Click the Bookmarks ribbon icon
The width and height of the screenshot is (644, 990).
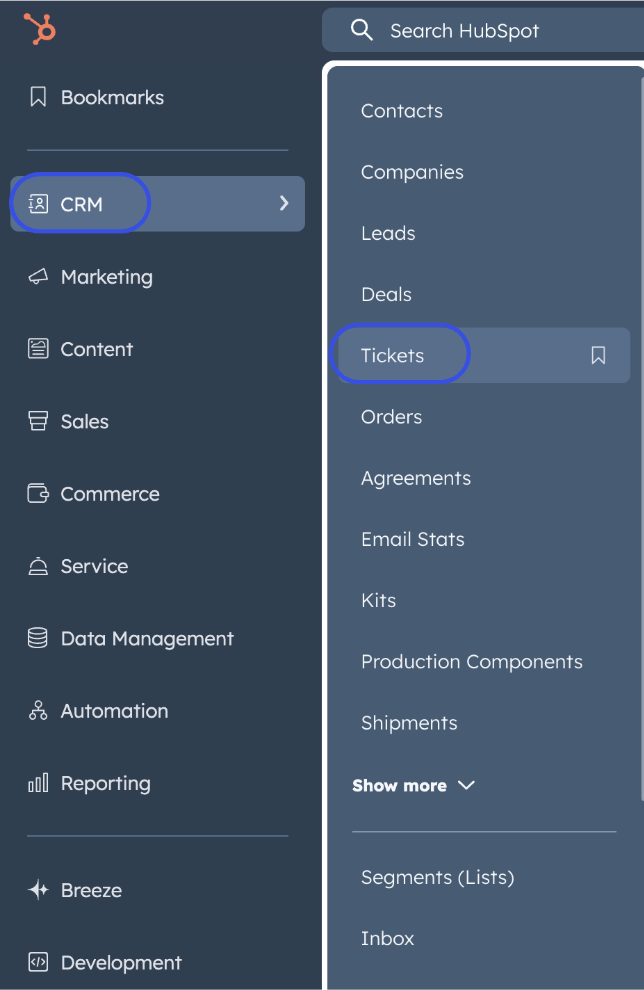[38, 97]
